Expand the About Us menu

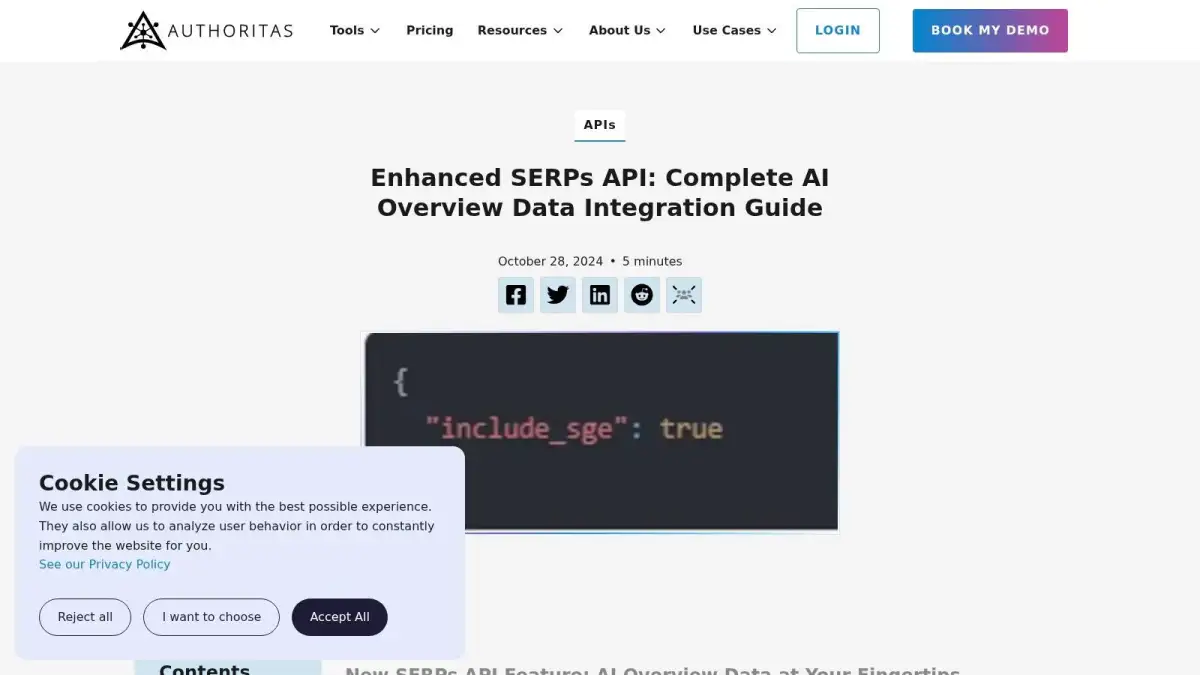click(x=627, y=30)
